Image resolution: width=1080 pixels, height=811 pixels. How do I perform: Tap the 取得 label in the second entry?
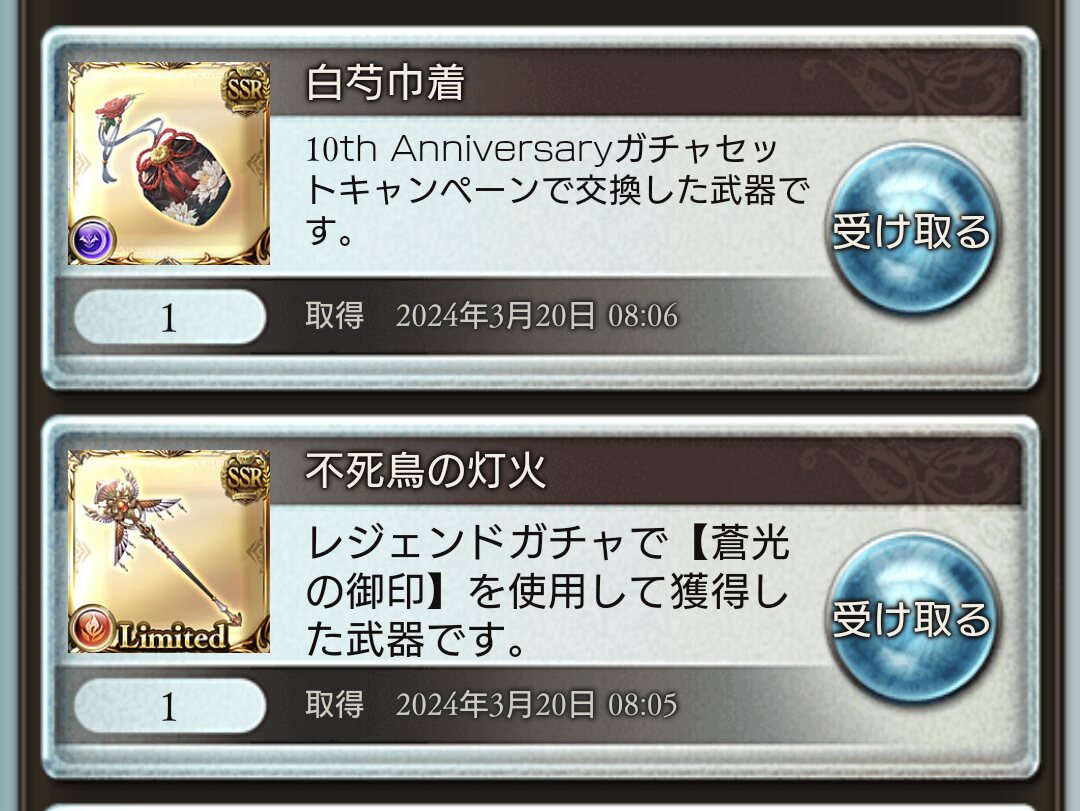335,704
